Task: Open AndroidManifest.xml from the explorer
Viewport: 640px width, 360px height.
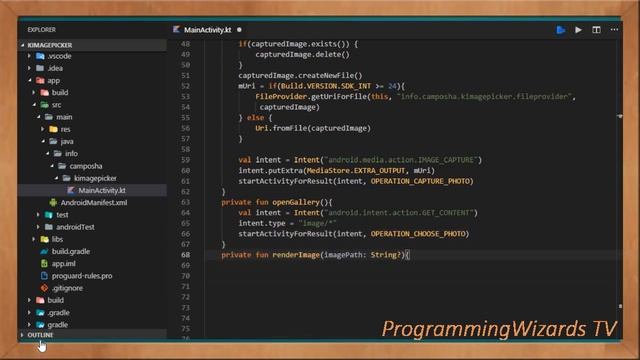Action: click(94, 202)
